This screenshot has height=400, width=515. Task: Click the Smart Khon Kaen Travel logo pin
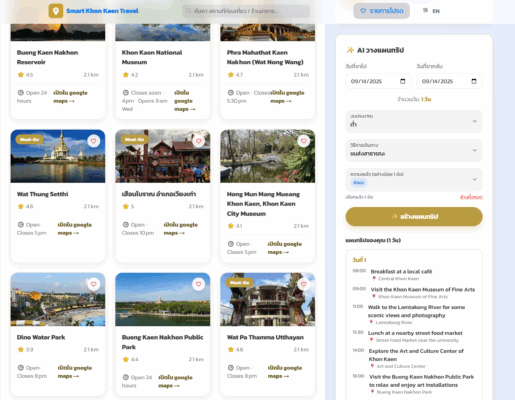pos(56,11)
